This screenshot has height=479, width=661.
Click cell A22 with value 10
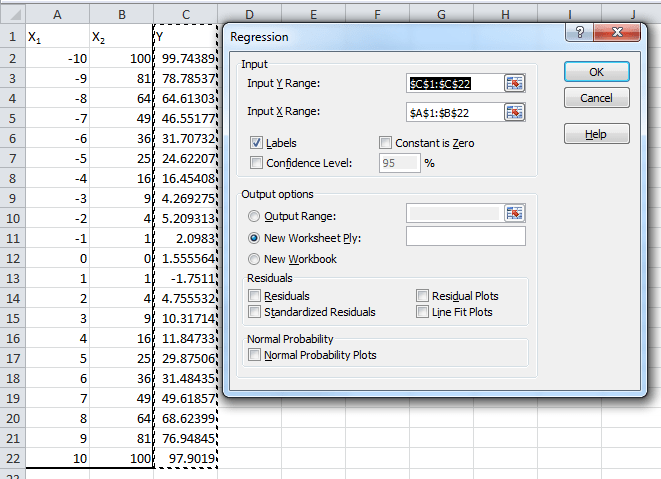click(57, 458)
